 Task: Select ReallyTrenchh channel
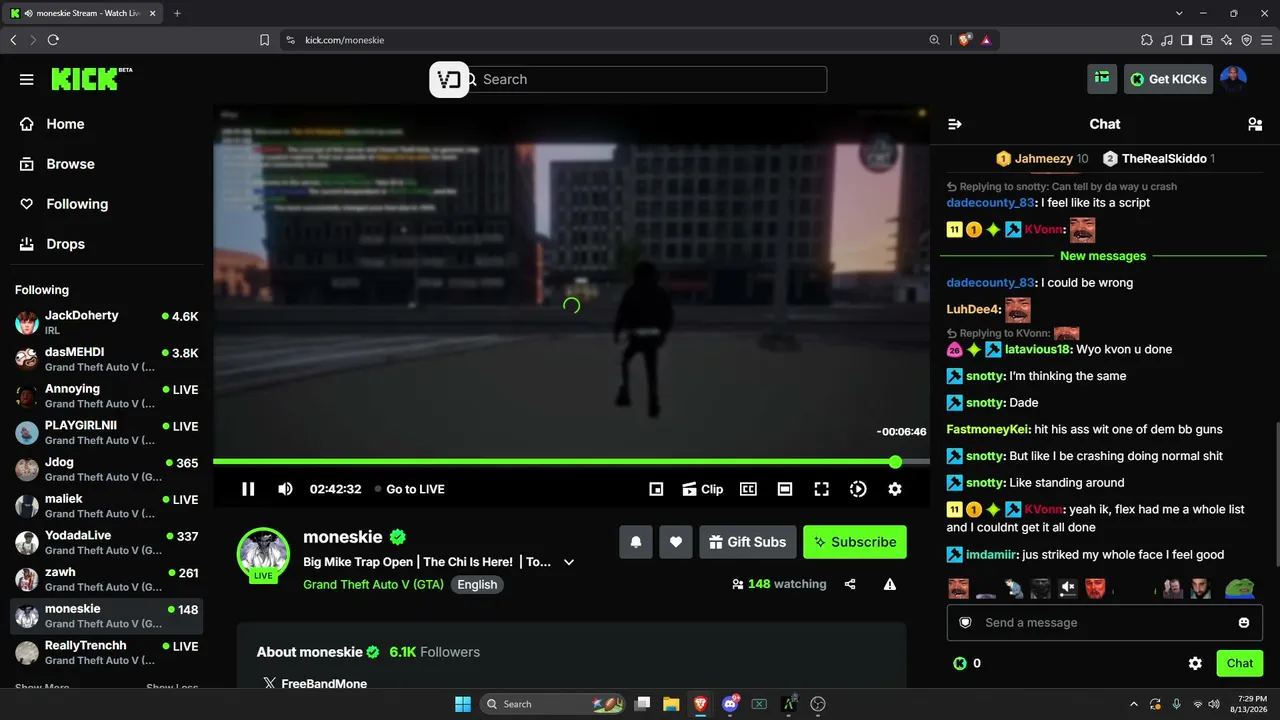(107, 652)
